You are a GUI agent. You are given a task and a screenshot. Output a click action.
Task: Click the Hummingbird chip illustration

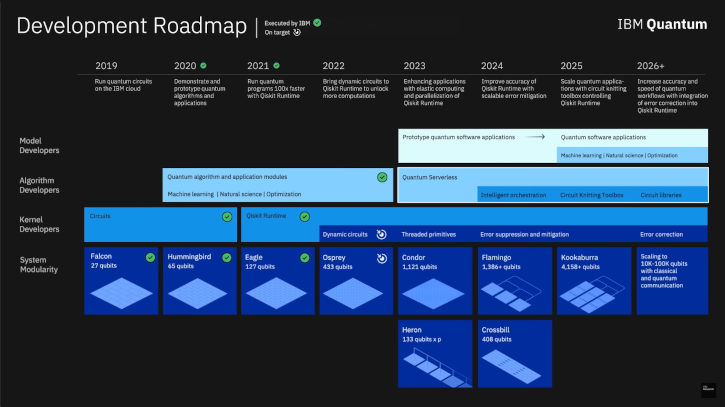pyautogui.click(x=197, y=293)
